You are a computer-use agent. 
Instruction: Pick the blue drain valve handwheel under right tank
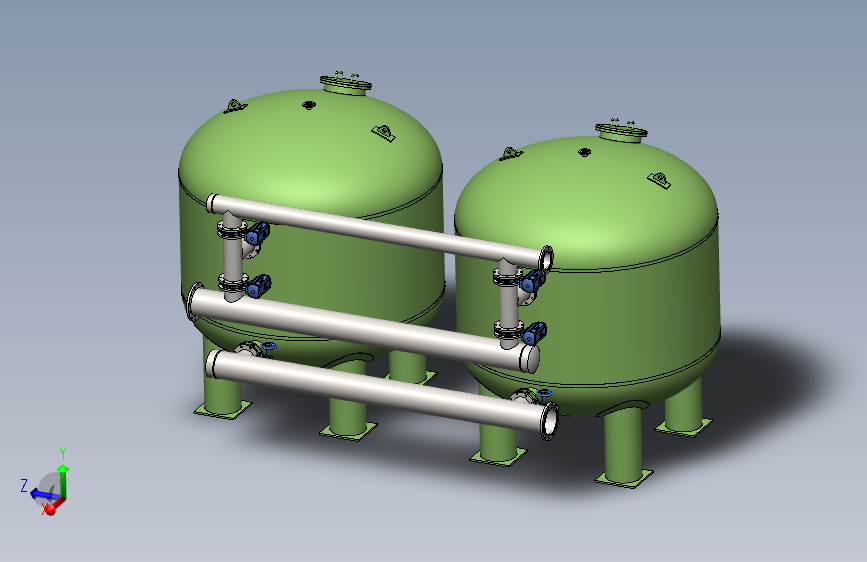(x=545, y=393)
